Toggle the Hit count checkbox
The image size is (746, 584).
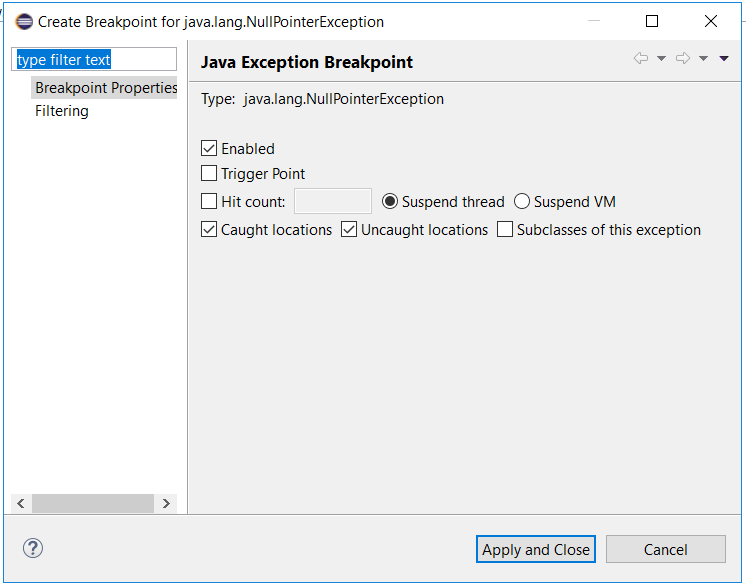point(209,202)
